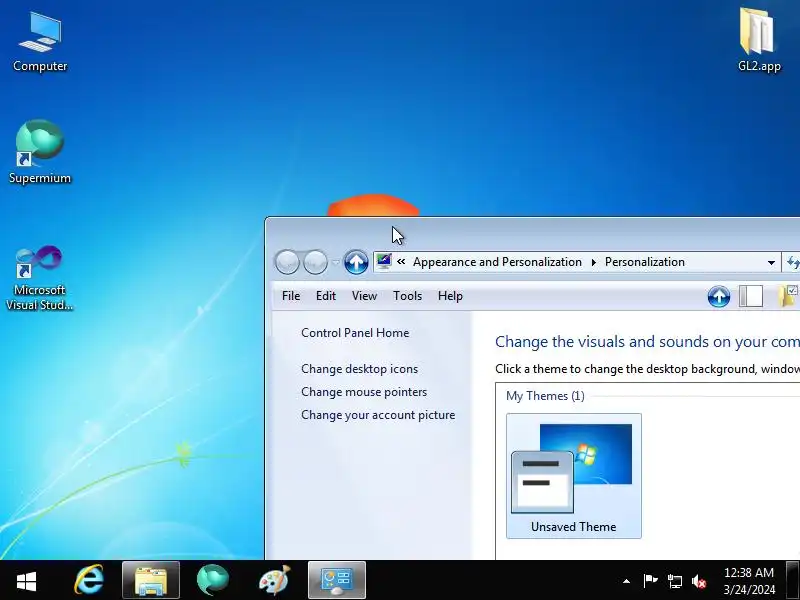Open the Edit menu
The height and width of the screenshot is (600, 800).
326,296
